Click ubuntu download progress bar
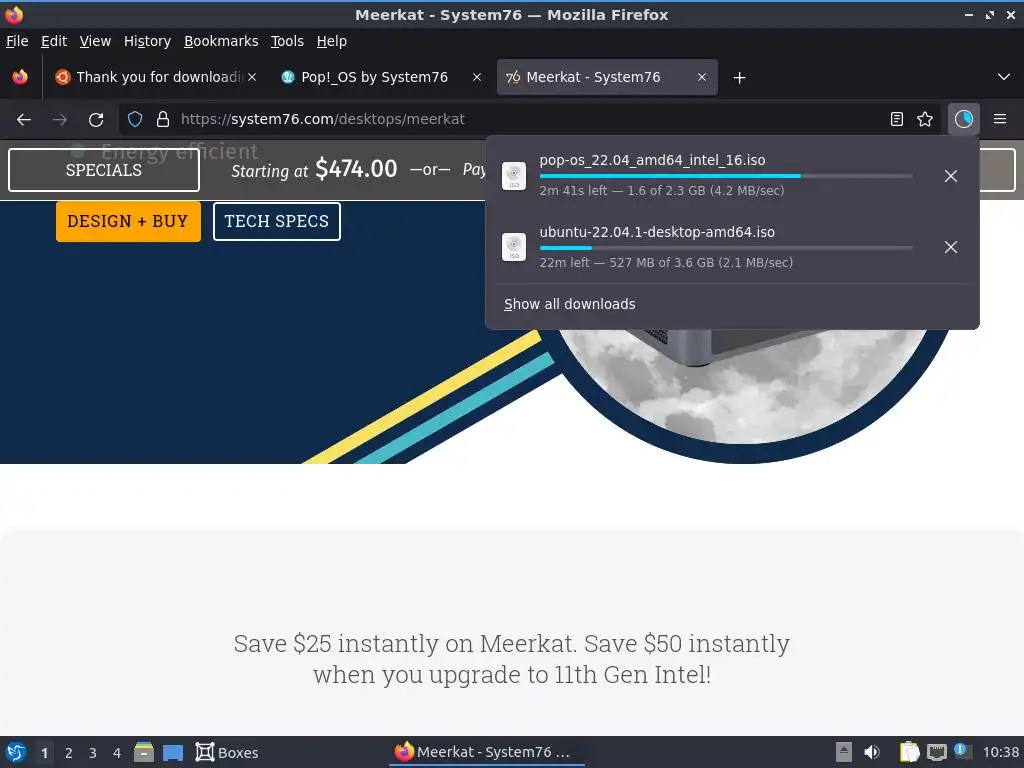1024x768 pixels. coord(726,248)
